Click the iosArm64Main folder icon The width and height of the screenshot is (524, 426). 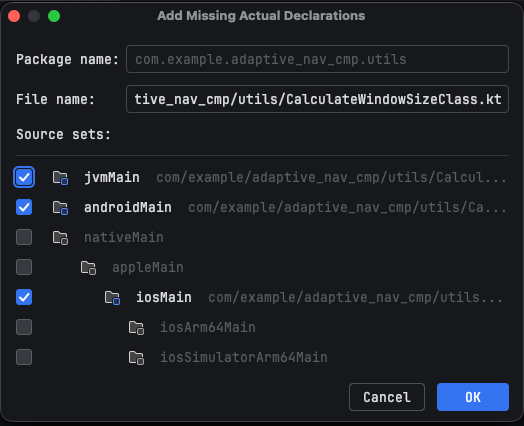pos(136,327)
